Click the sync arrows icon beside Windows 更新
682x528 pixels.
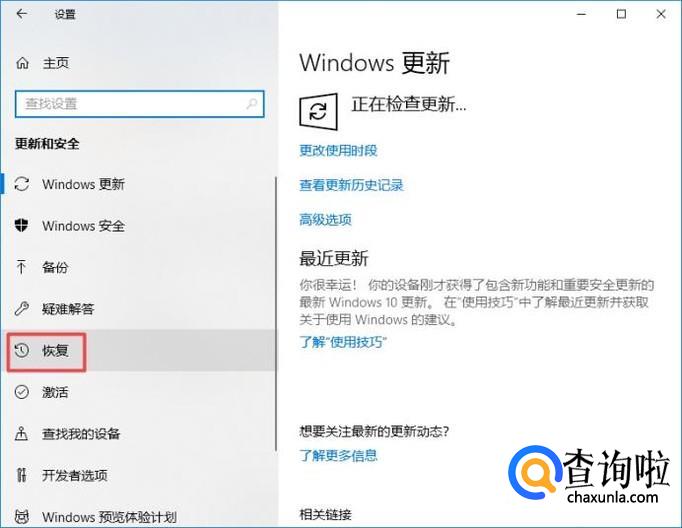click(22, 184)
